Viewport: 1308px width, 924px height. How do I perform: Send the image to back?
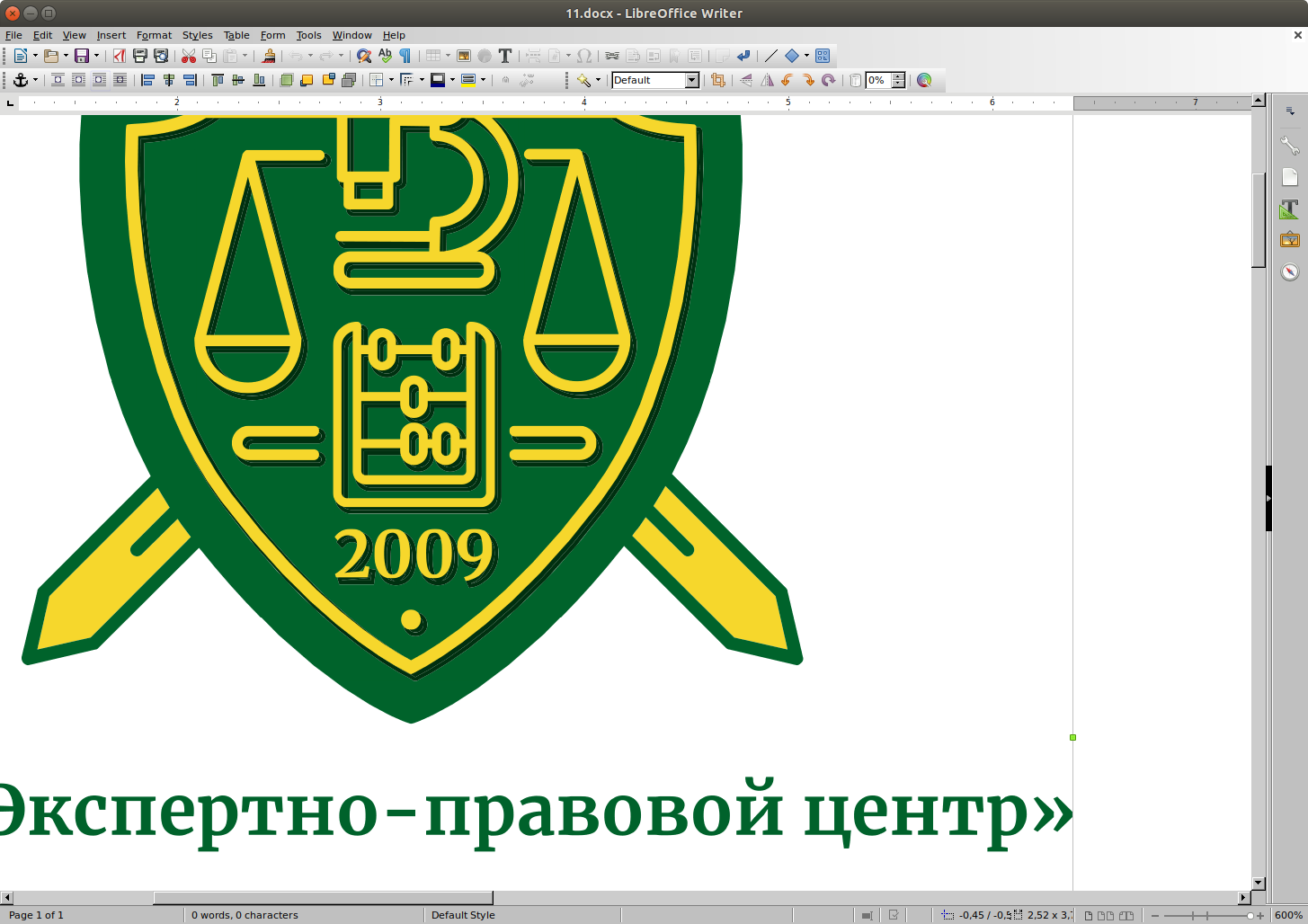349,80
